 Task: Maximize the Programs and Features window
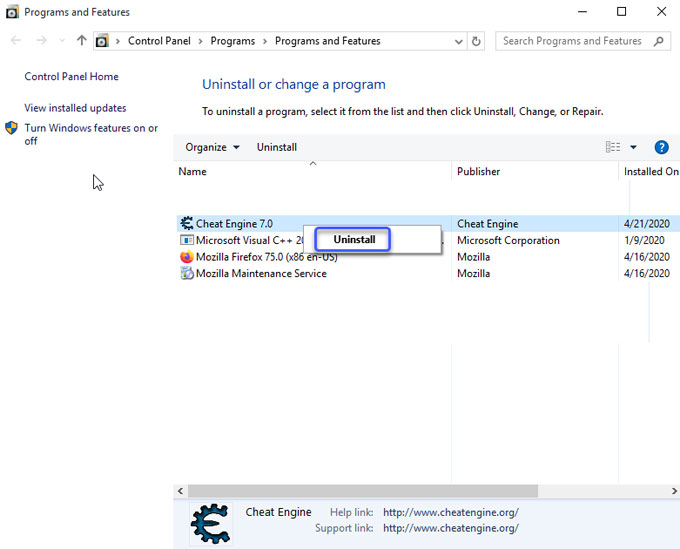tap(621, 12)
